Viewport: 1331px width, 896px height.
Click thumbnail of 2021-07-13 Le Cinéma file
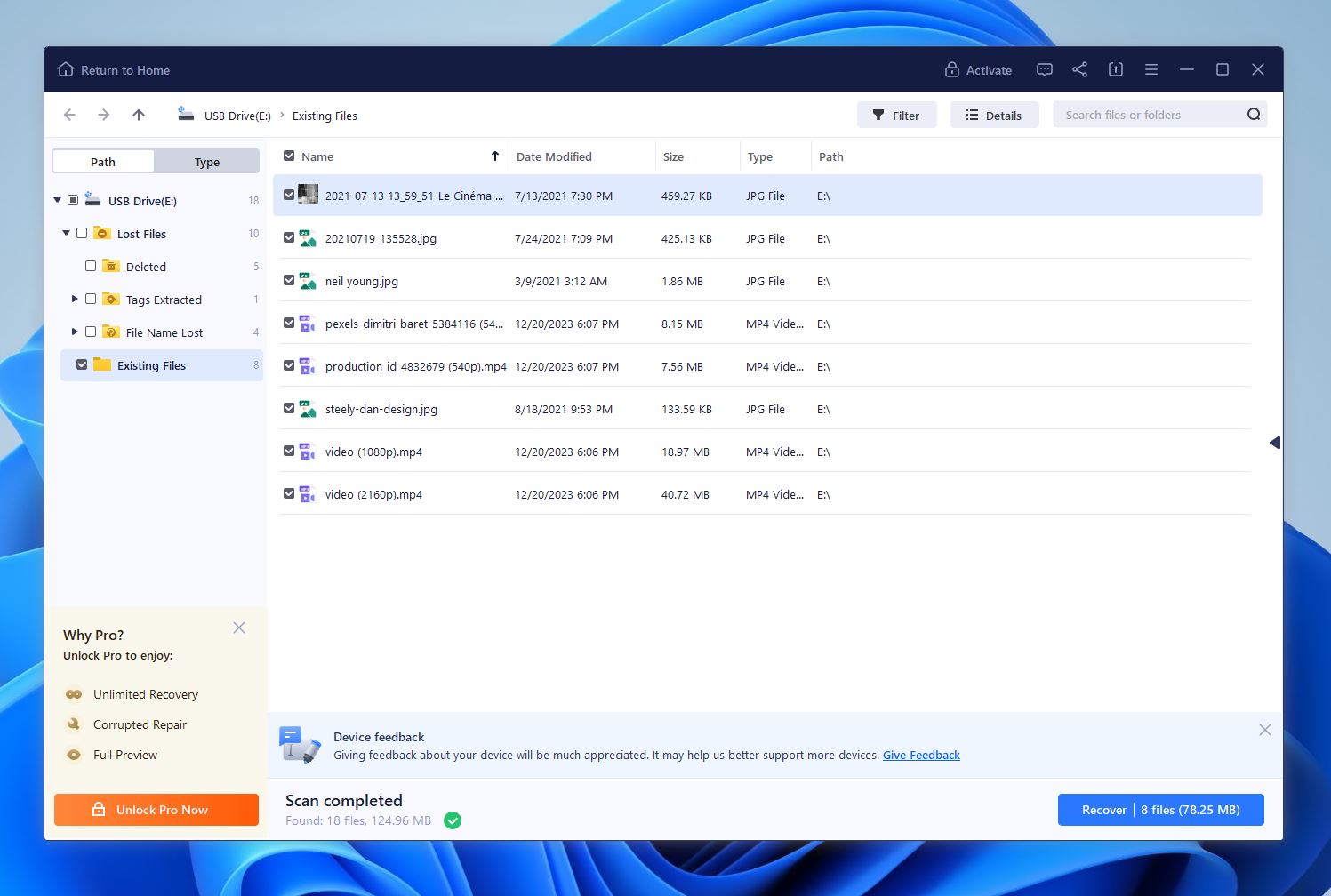coord(308,195)
